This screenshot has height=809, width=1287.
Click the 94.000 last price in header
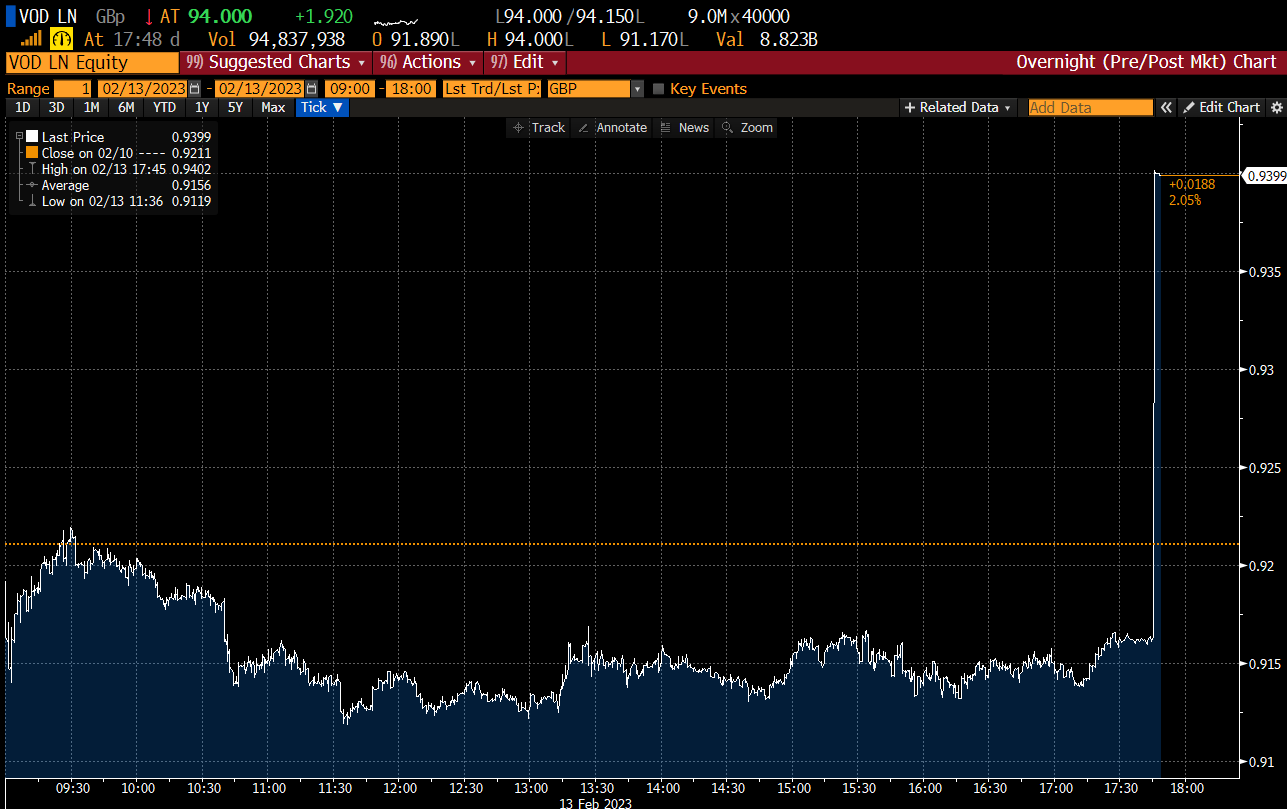pyautogui.click(x=220, y=17)
